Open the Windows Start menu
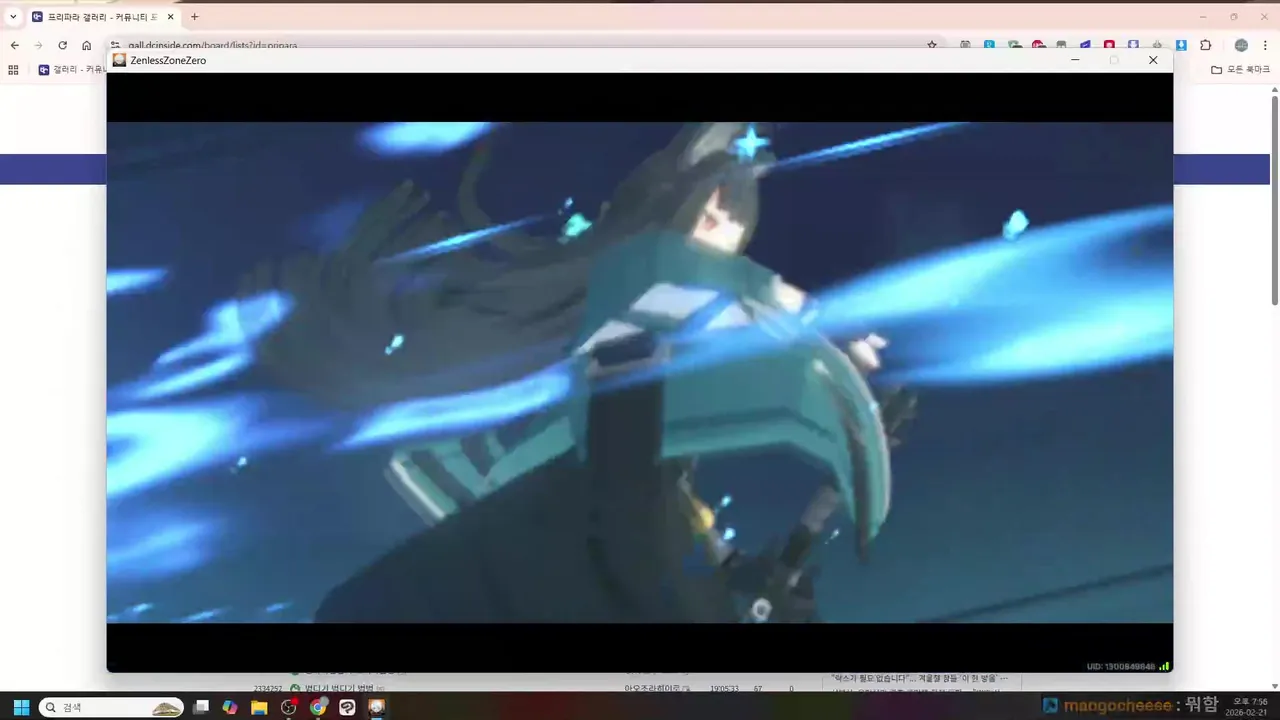 [21, 707]
